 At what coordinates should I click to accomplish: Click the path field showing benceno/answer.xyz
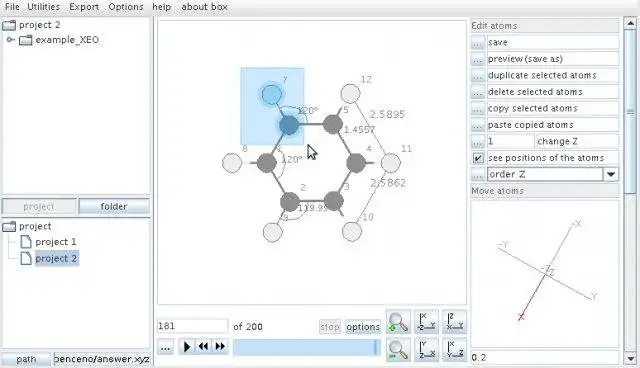click(x=102, y=359)
